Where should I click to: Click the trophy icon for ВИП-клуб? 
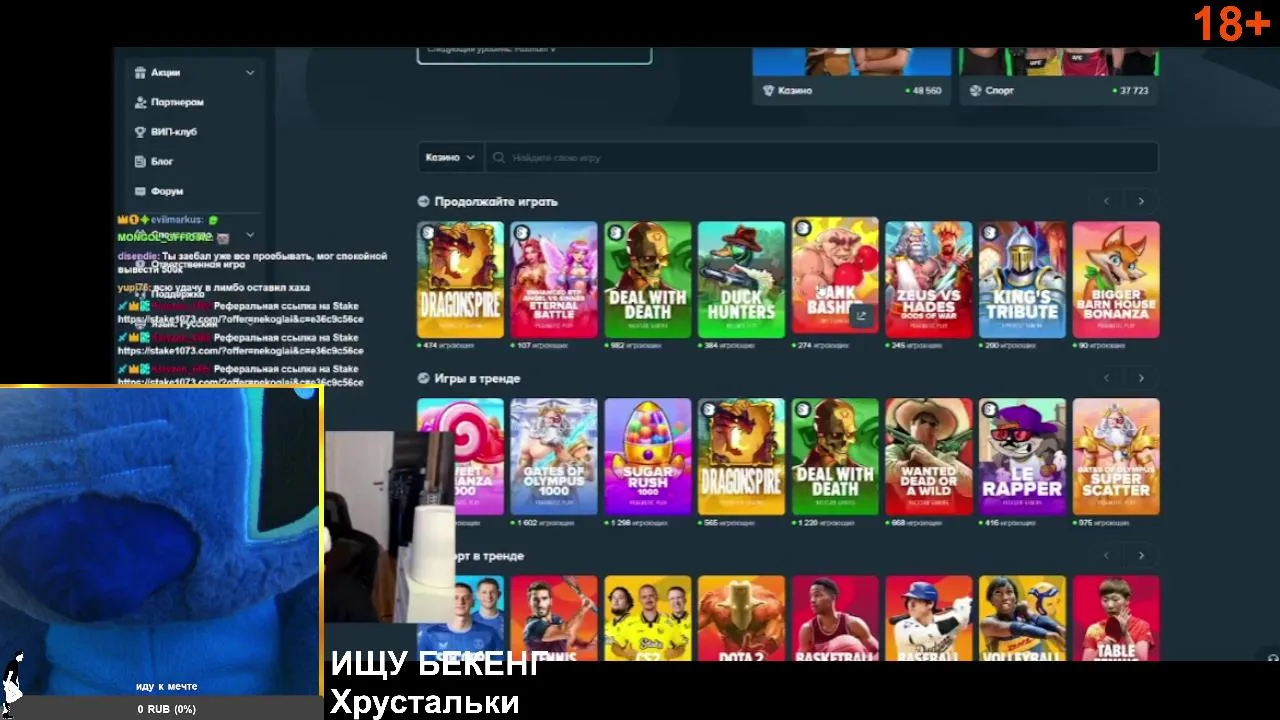tap(141, 132)
